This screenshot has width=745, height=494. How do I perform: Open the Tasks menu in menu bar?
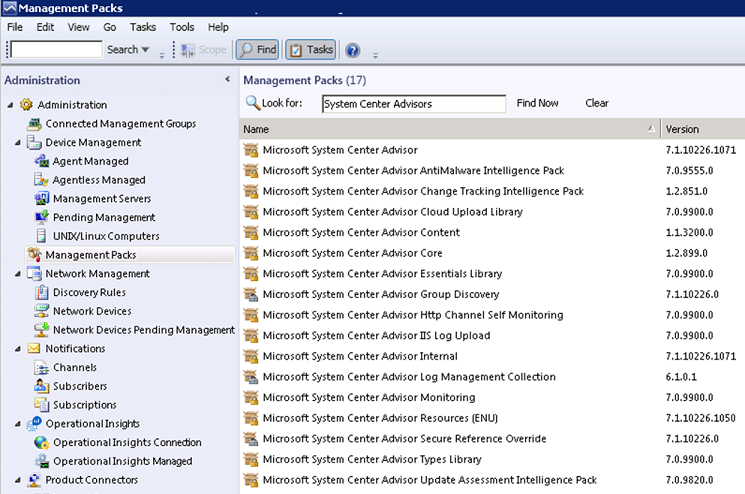(x=143, y=27)
